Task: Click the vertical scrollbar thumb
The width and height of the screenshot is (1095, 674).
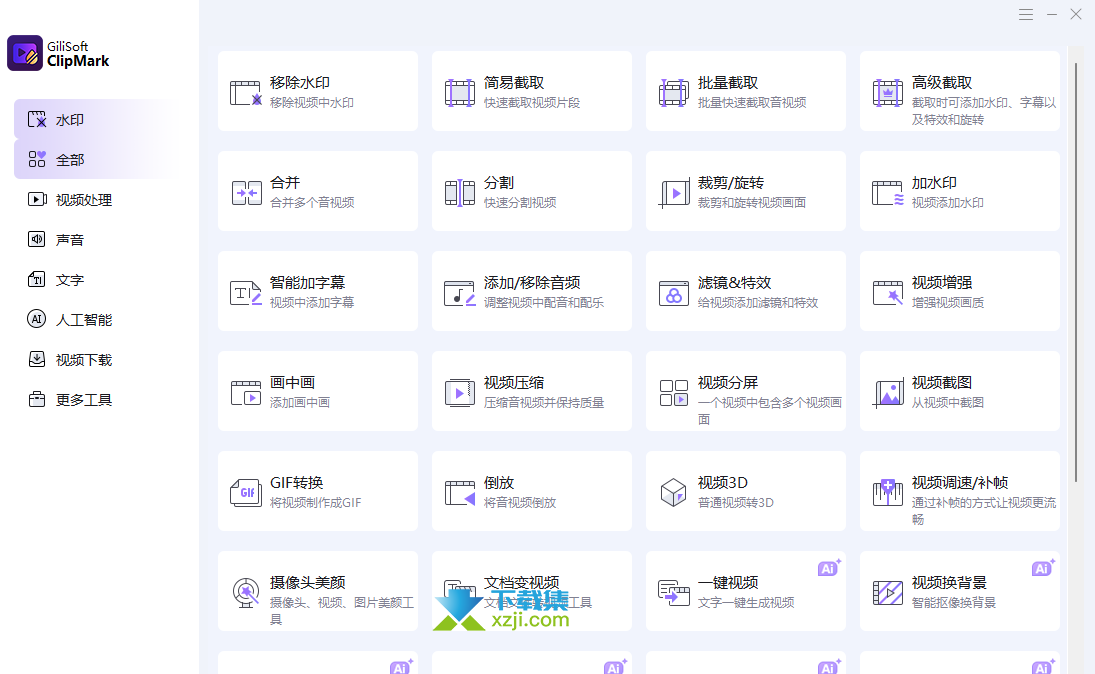Action: pos(1075,272)
